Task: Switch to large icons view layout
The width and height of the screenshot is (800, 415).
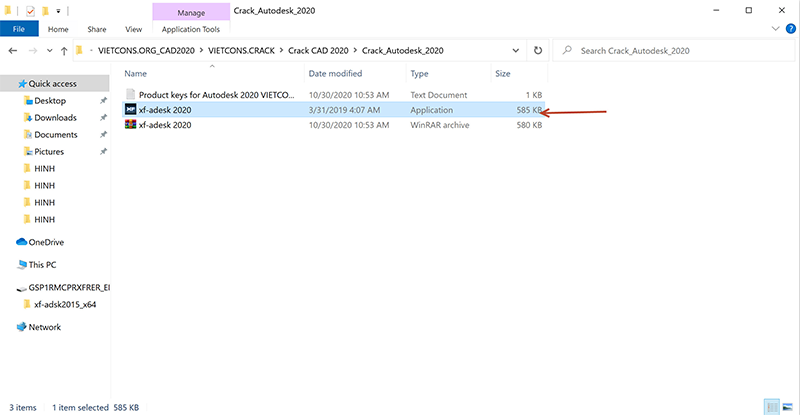Action: (788, 407)
